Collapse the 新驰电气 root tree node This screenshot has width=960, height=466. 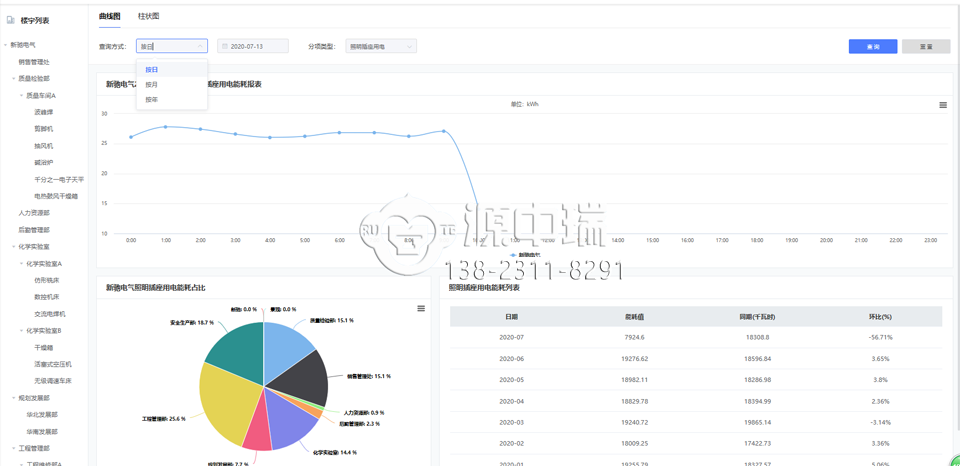click(5, 45)
